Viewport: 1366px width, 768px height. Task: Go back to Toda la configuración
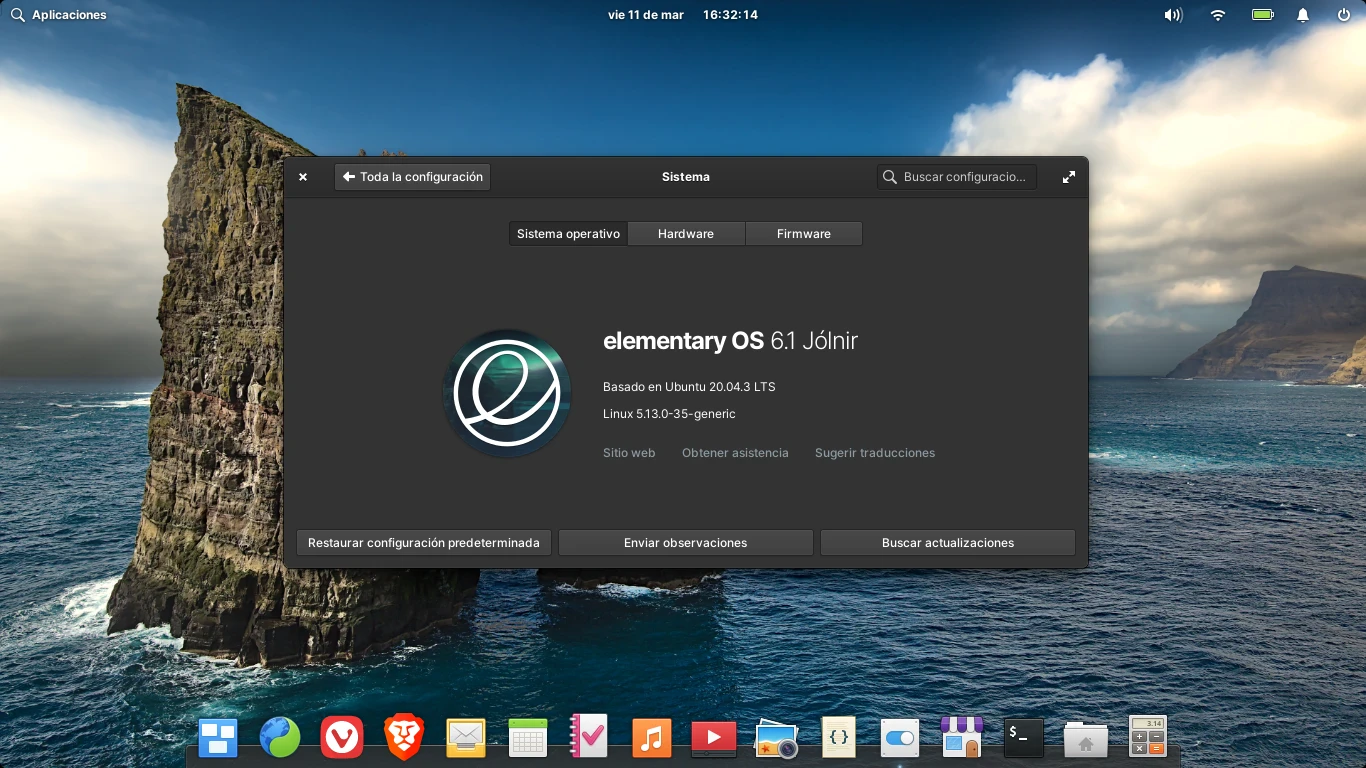(x=413, y=177)
